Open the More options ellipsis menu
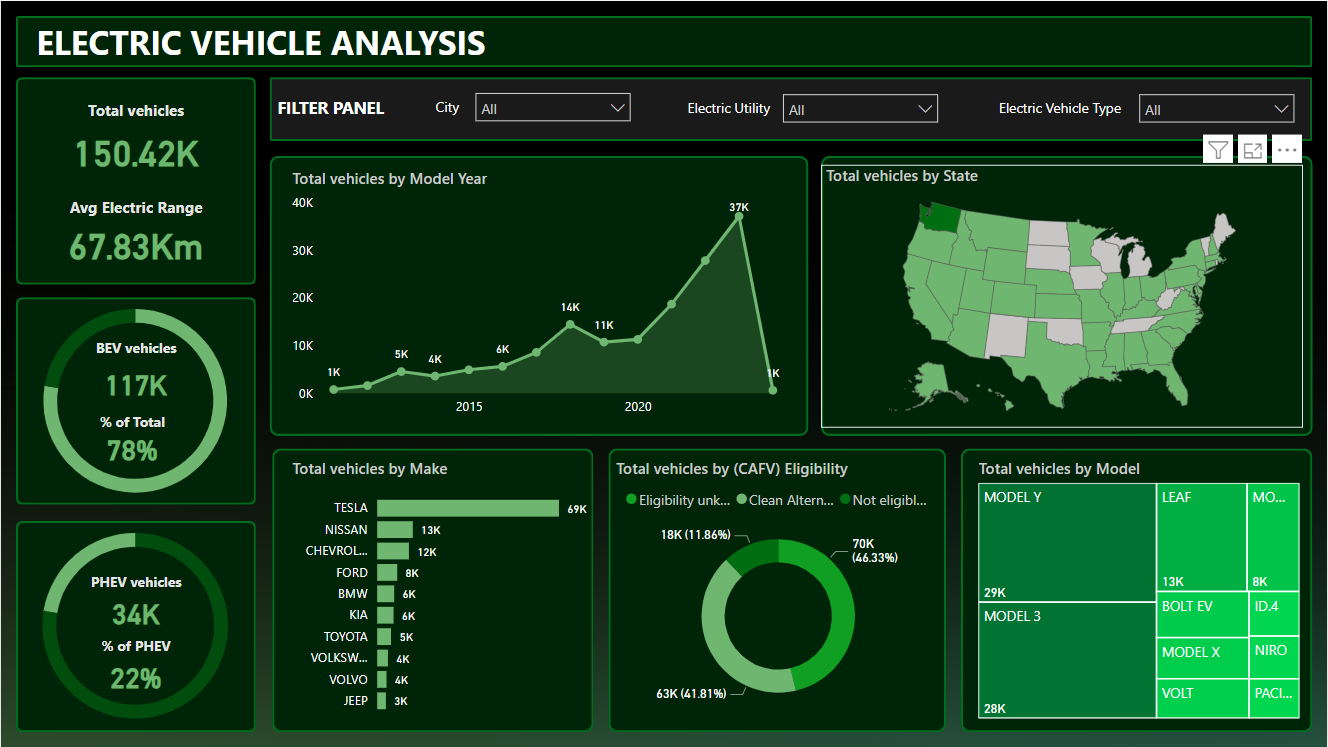This screenshot has width=1328, height=747. [x=1287, y=150]
